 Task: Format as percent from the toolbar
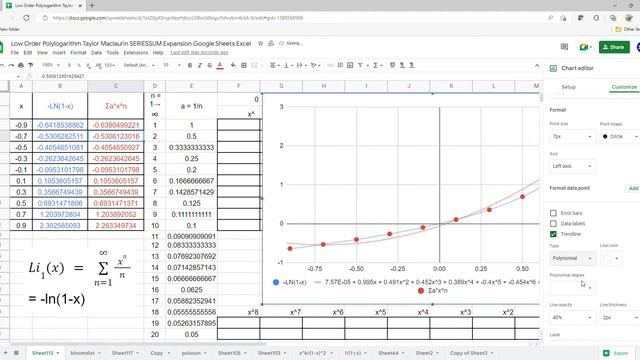pyautogui.click(x=79, y=65)
